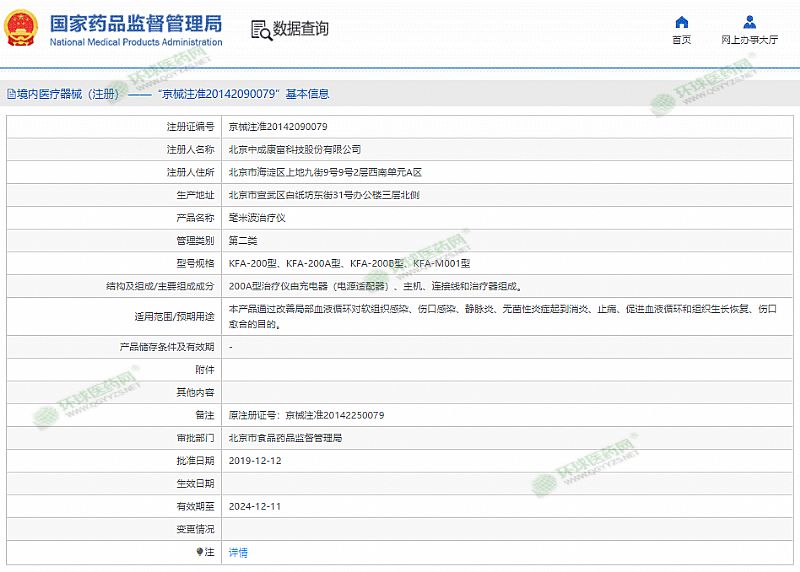
Task: Open the 网上办事大厅 text link
Action: point(749,40)
